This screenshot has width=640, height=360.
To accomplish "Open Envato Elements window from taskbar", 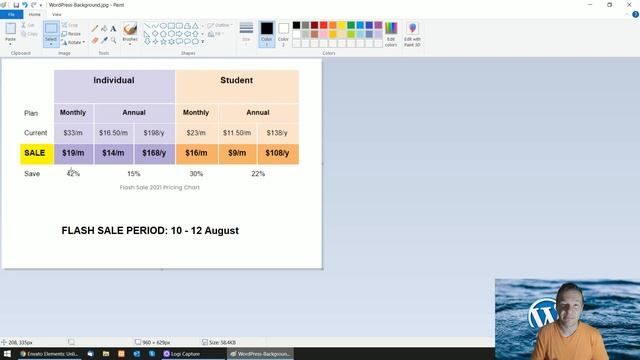I will 49,354.
